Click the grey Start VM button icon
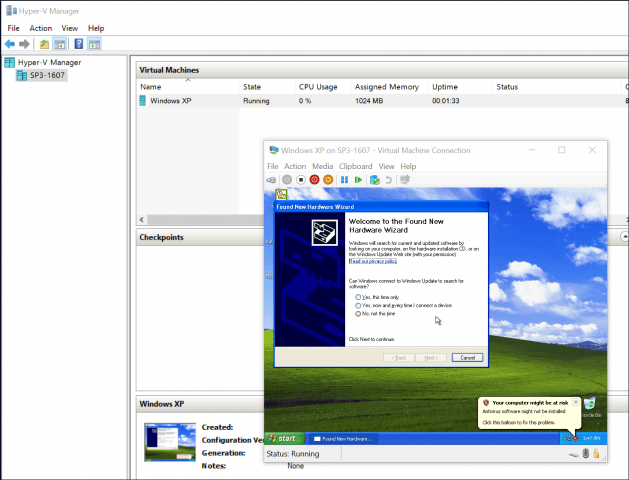Viewport: 629px width, 480px height. pos(287,180)
